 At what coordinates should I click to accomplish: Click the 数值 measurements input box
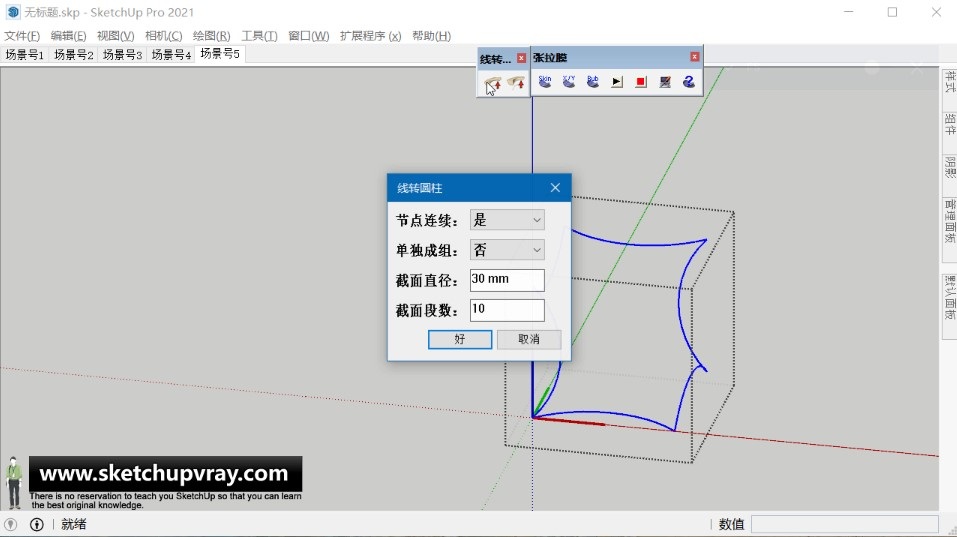[844, 524]
